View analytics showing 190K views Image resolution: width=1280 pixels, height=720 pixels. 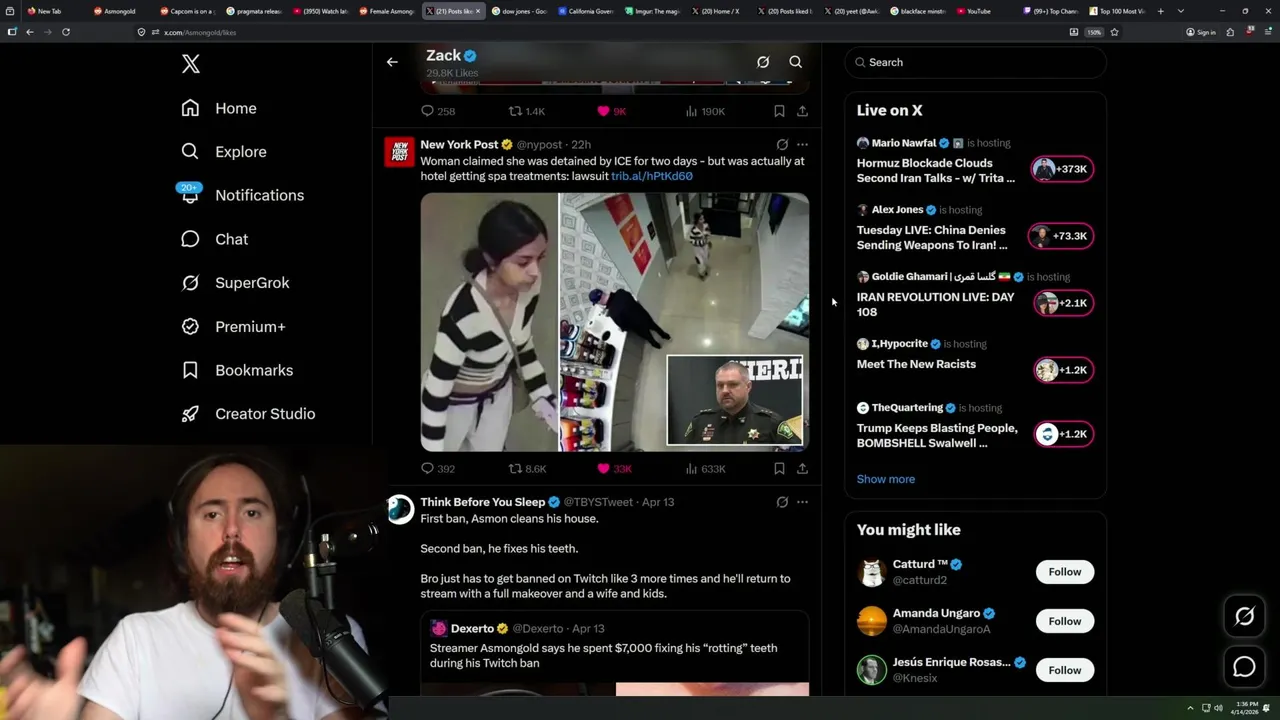point(705,111)
